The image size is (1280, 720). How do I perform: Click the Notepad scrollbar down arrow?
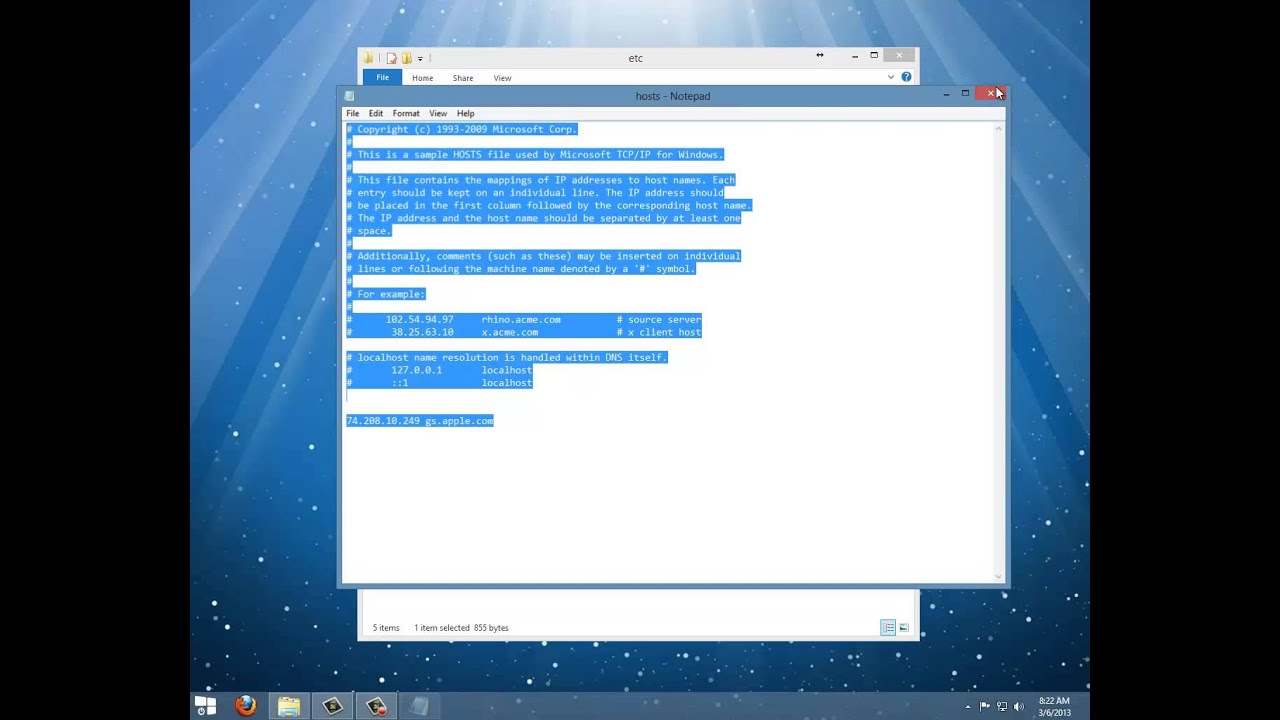[997, 576]
